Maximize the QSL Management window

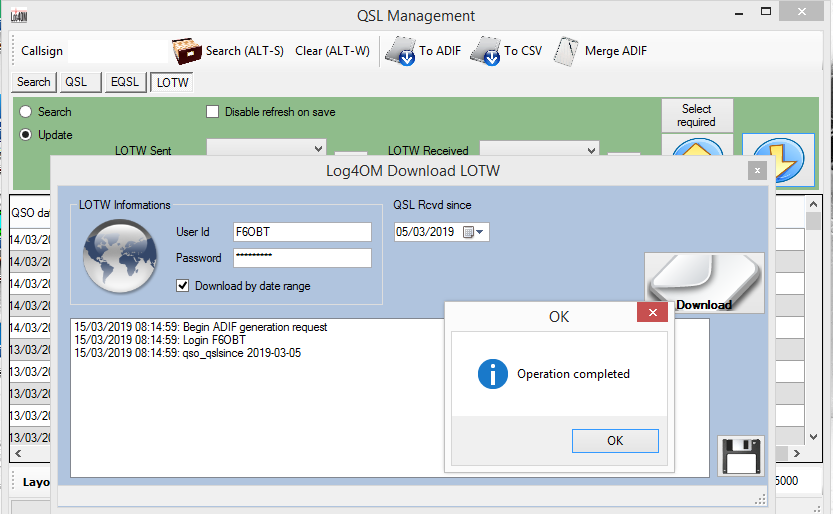pyautogui.click(x=766, y=12)
